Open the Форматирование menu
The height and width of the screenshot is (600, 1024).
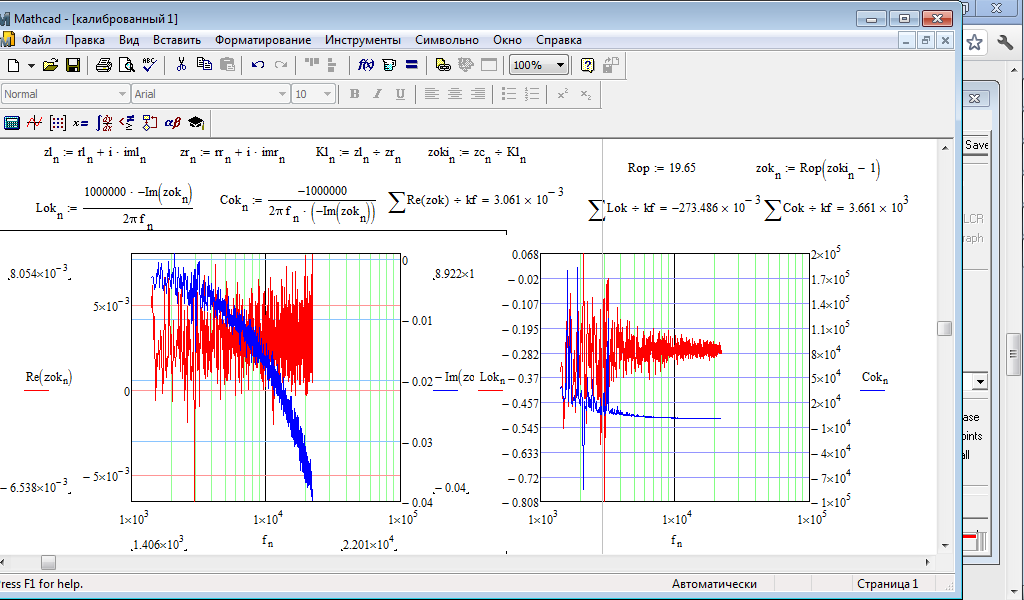click(262, 40)
